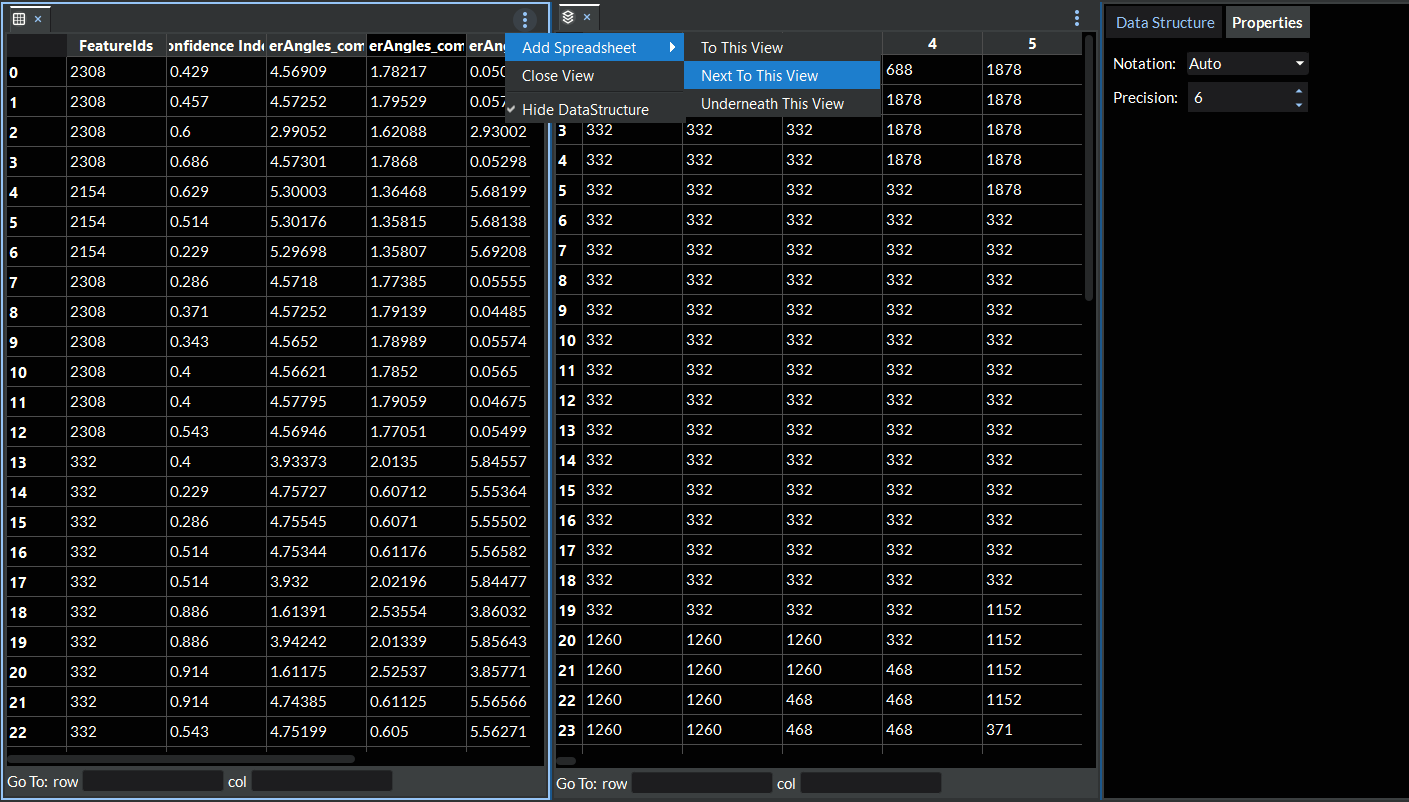Open the Notation dropdown set to Auto
The width and height of the screenshot is (1409, 802).
point(1247,64)
